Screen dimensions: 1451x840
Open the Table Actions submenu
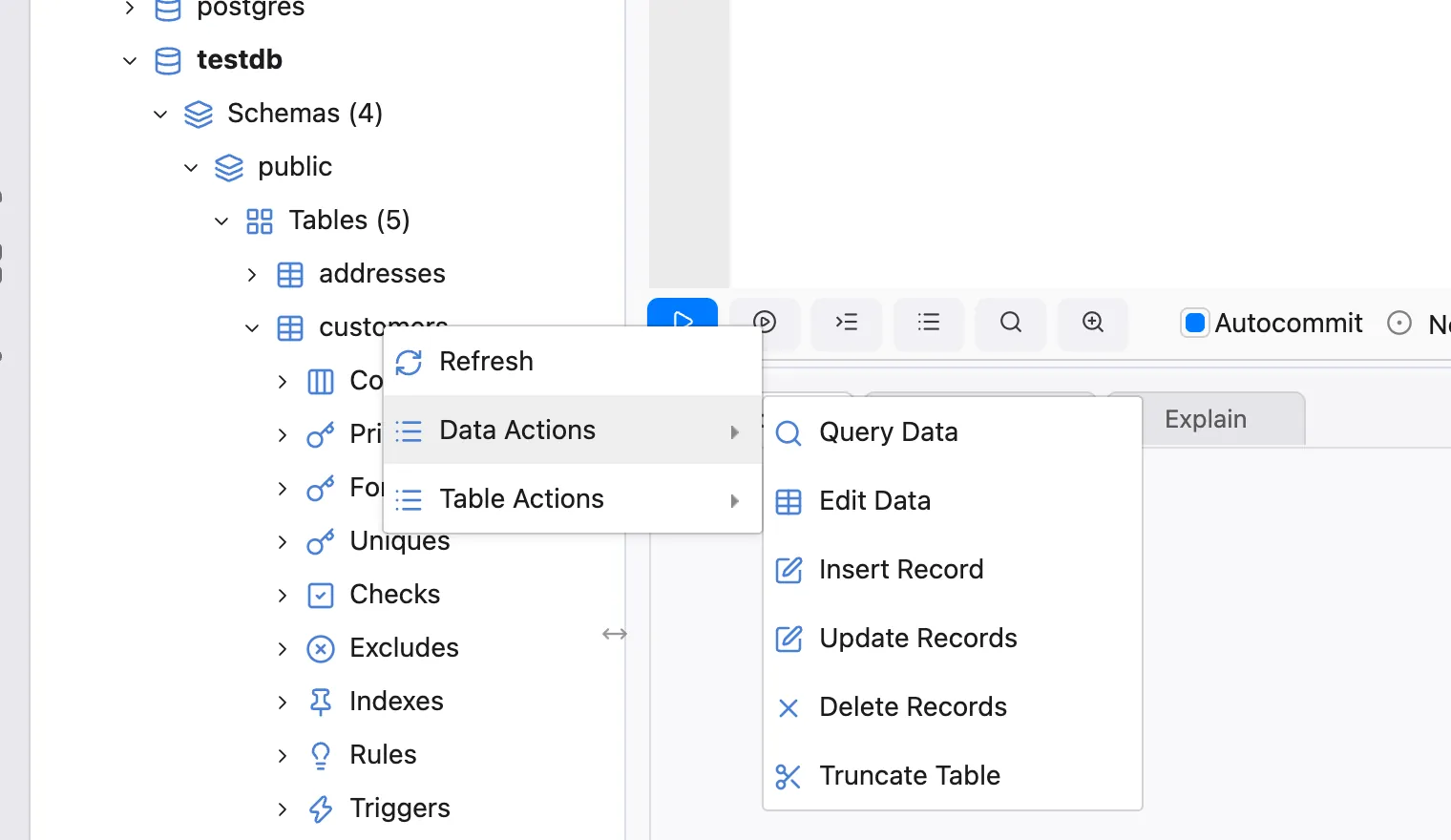click(x=573, y=499)
